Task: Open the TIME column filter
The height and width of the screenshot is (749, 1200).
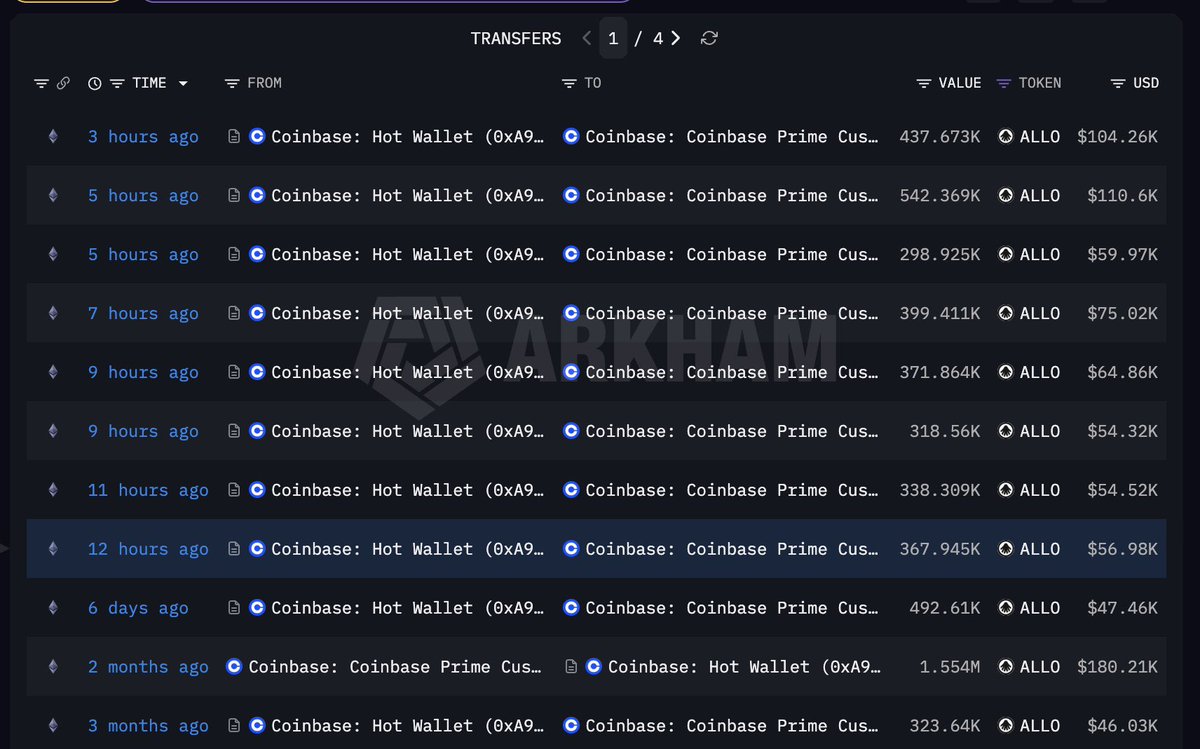Action: 117,83
